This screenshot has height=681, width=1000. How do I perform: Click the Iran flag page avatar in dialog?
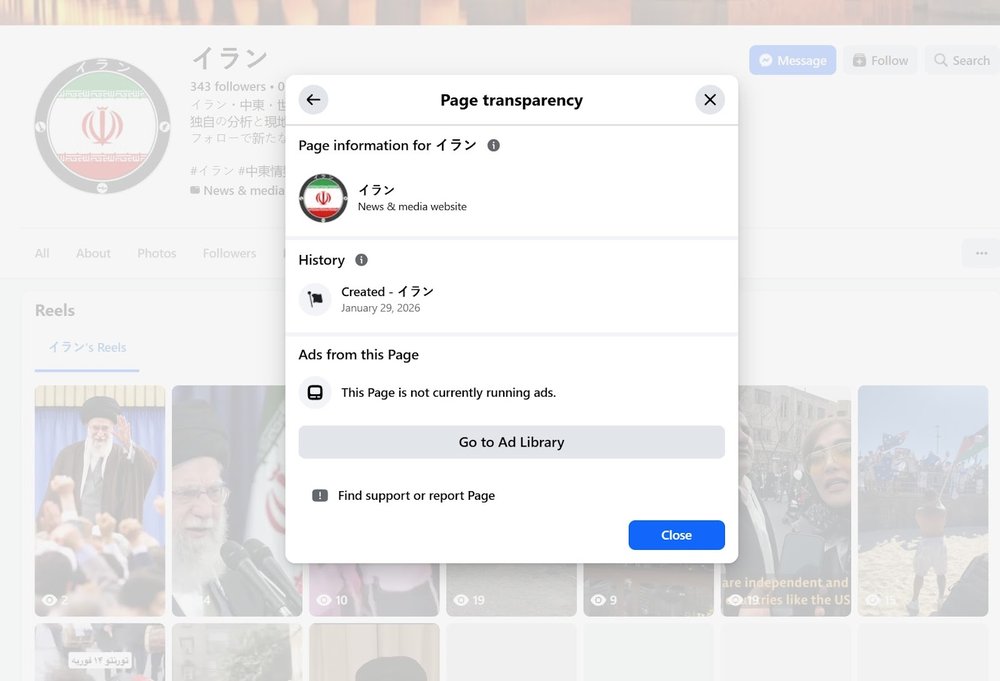(323, 198)
